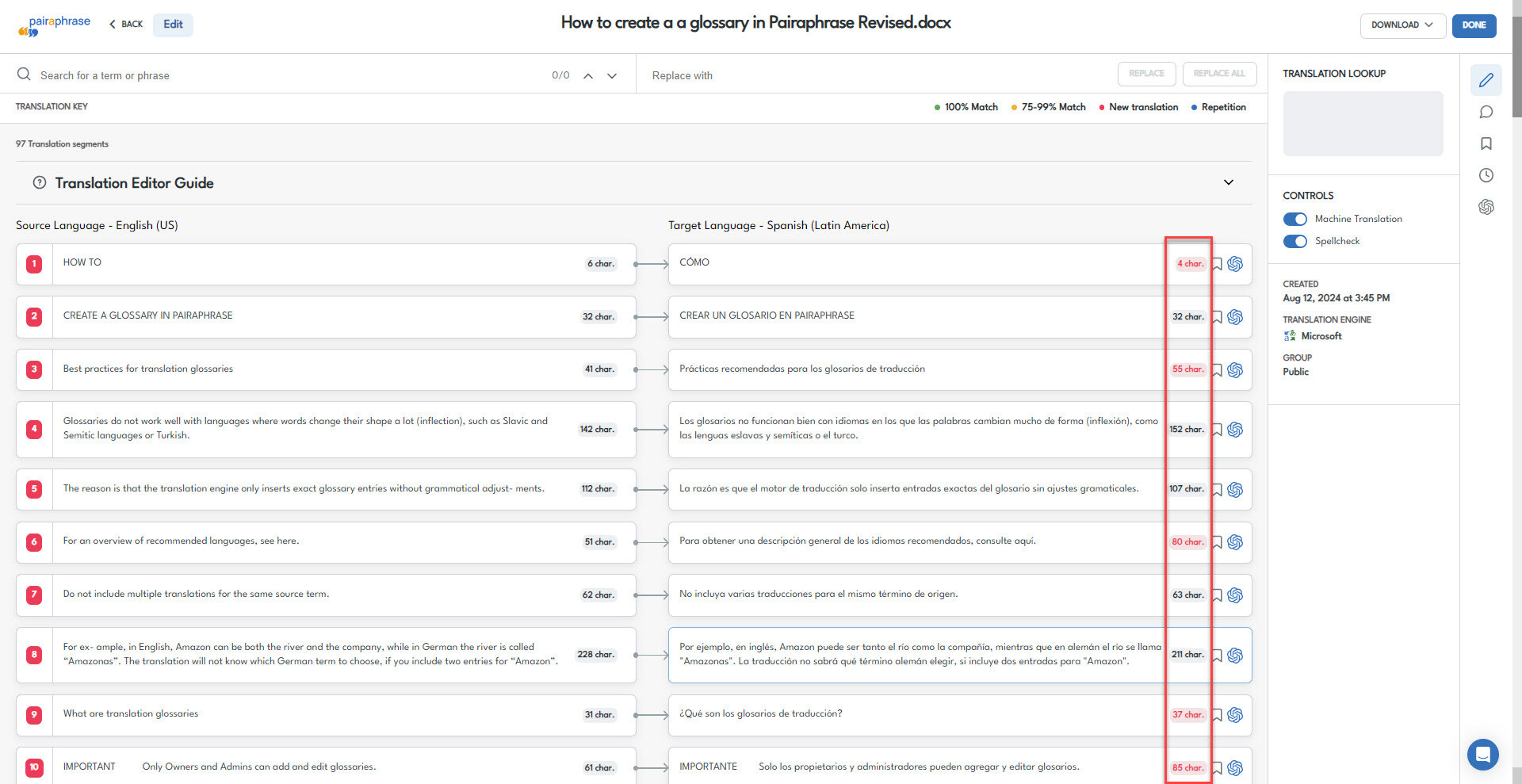This screenshot has width=1522, height=784.
Task: Open AI assistant for segment 6 translation
Action: click(x=1235, y=542)
